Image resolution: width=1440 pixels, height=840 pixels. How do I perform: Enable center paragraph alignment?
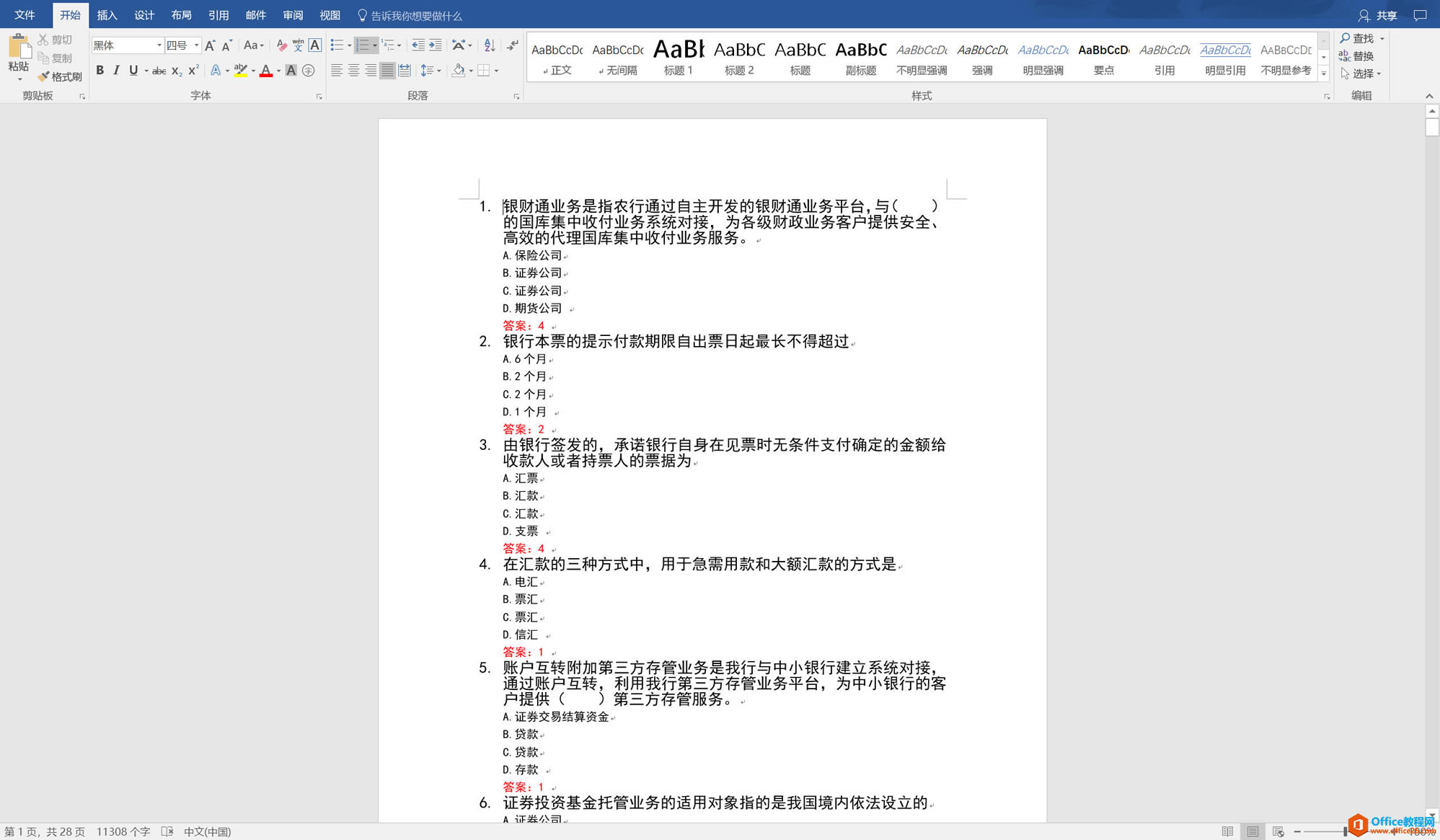[x=353, y=71]
